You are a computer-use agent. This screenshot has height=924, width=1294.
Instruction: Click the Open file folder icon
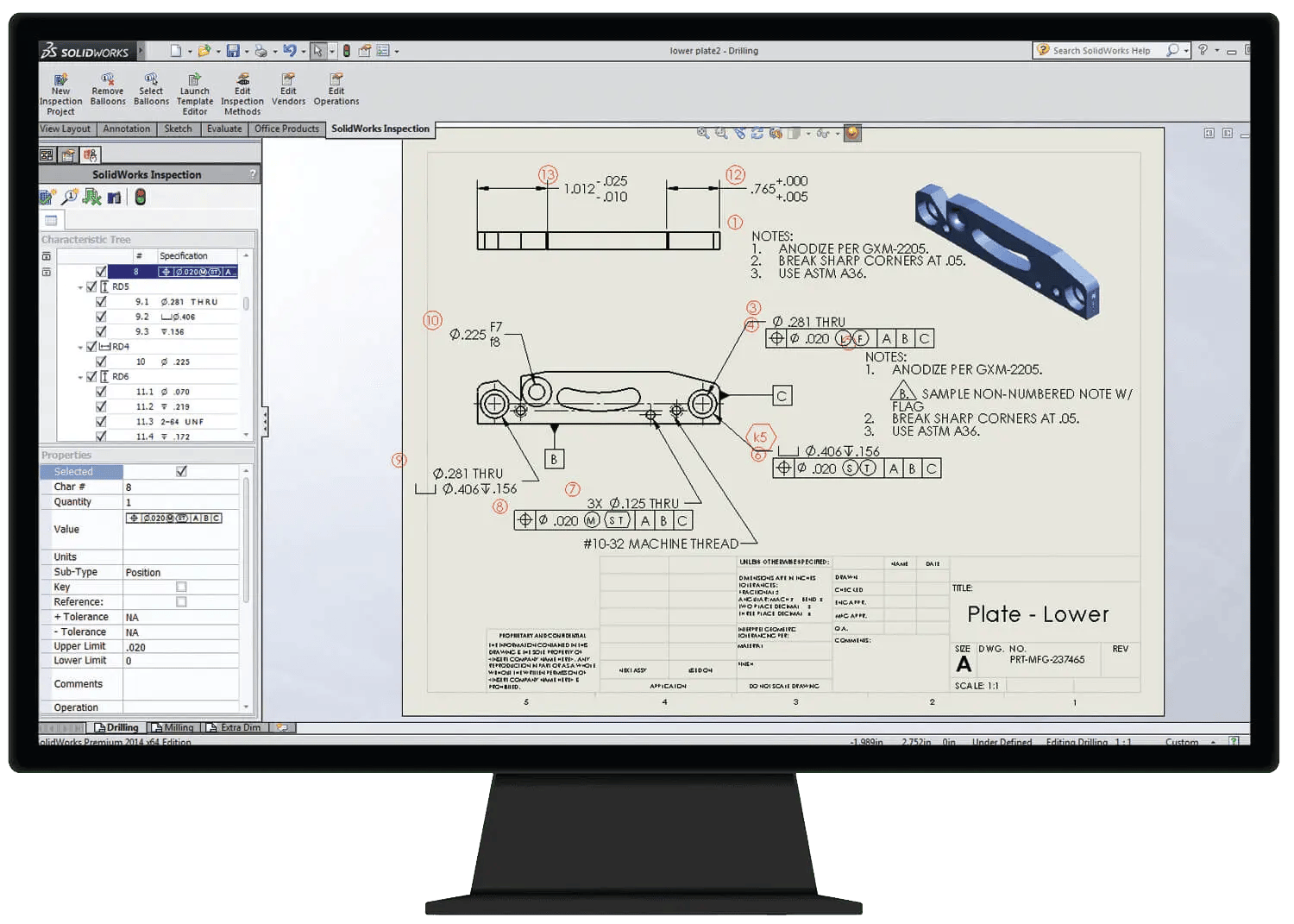coord(204,51)
